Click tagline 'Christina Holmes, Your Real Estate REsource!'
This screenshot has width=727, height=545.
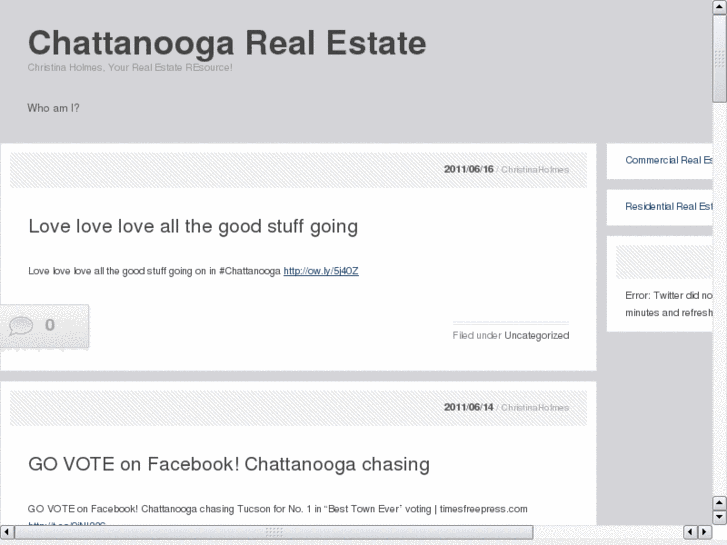(x=130, y=68)
